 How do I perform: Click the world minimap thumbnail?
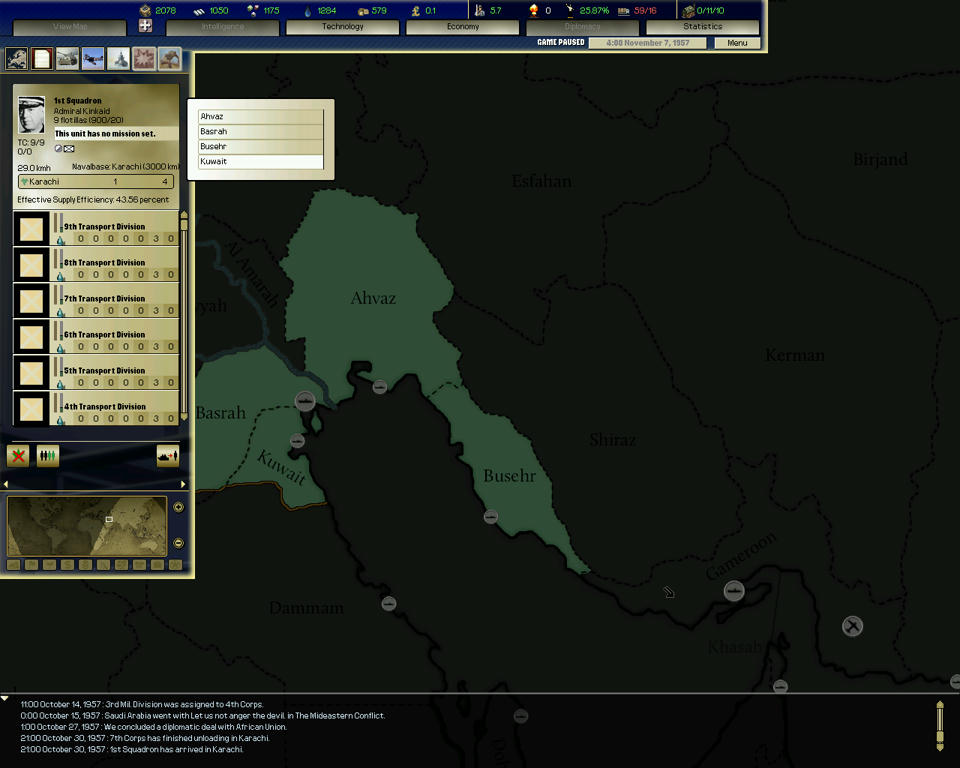coord(87,526)
